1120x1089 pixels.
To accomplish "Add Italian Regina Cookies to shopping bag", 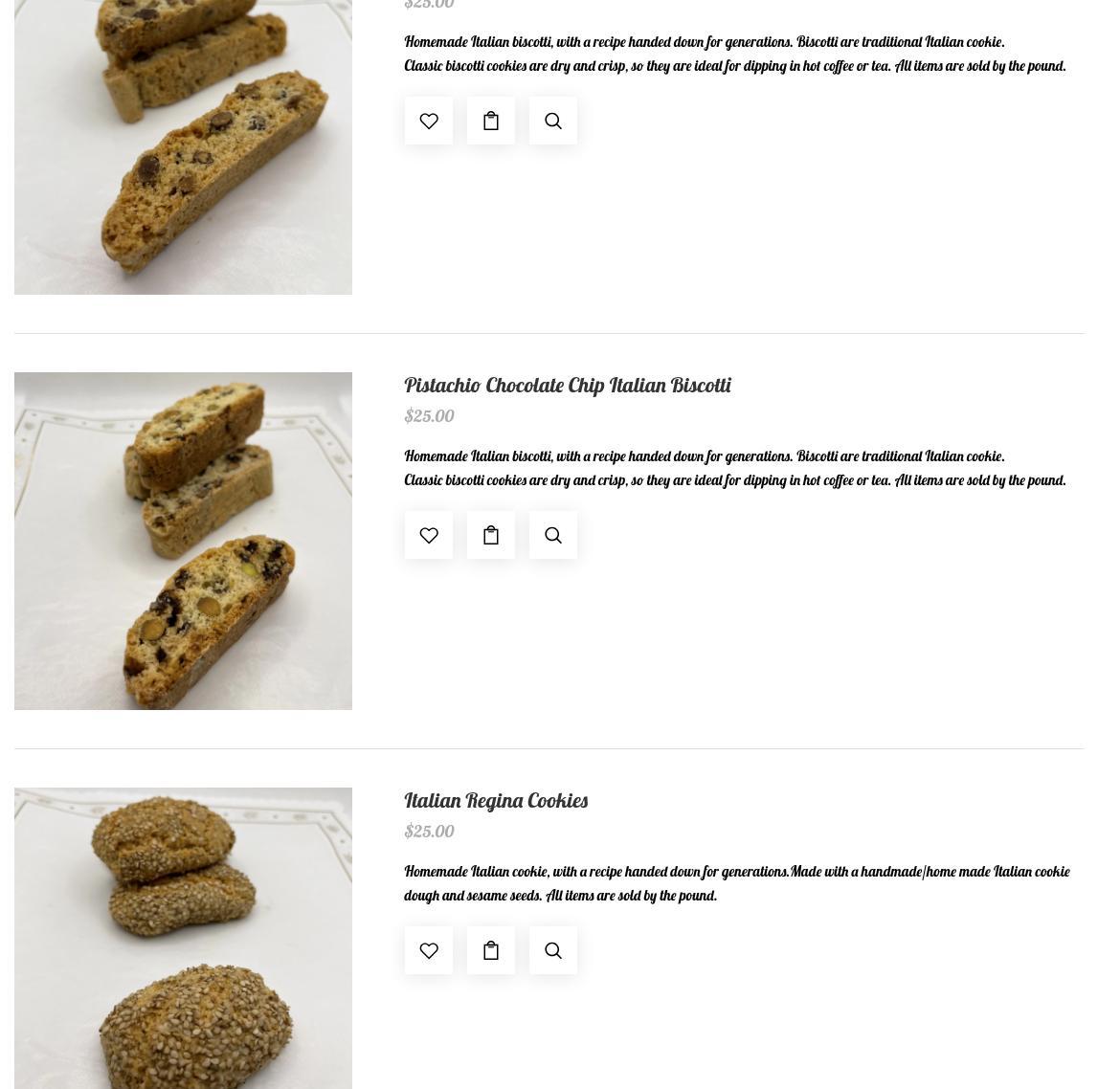I will (491, 950).
